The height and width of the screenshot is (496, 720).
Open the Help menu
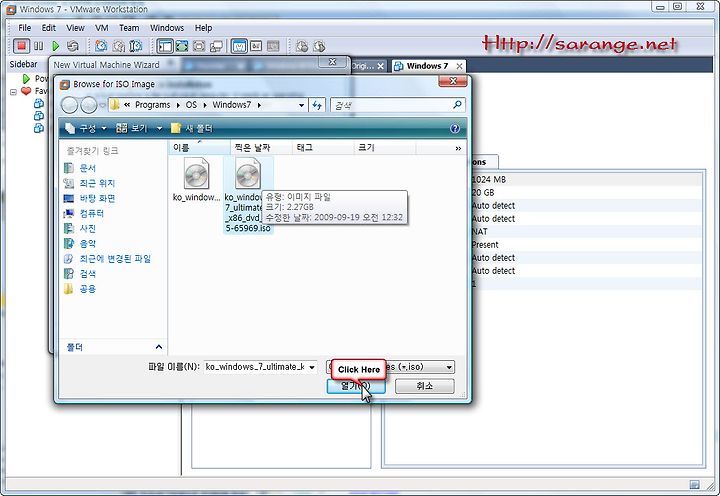[x=203, y=28]
